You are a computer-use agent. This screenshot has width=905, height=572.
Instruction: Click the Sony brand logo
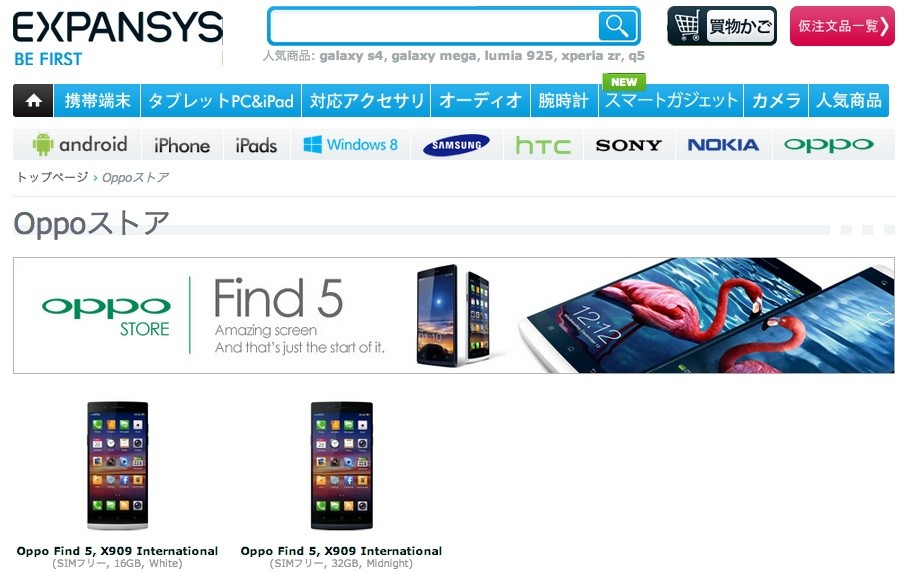[x=629, y=145]
